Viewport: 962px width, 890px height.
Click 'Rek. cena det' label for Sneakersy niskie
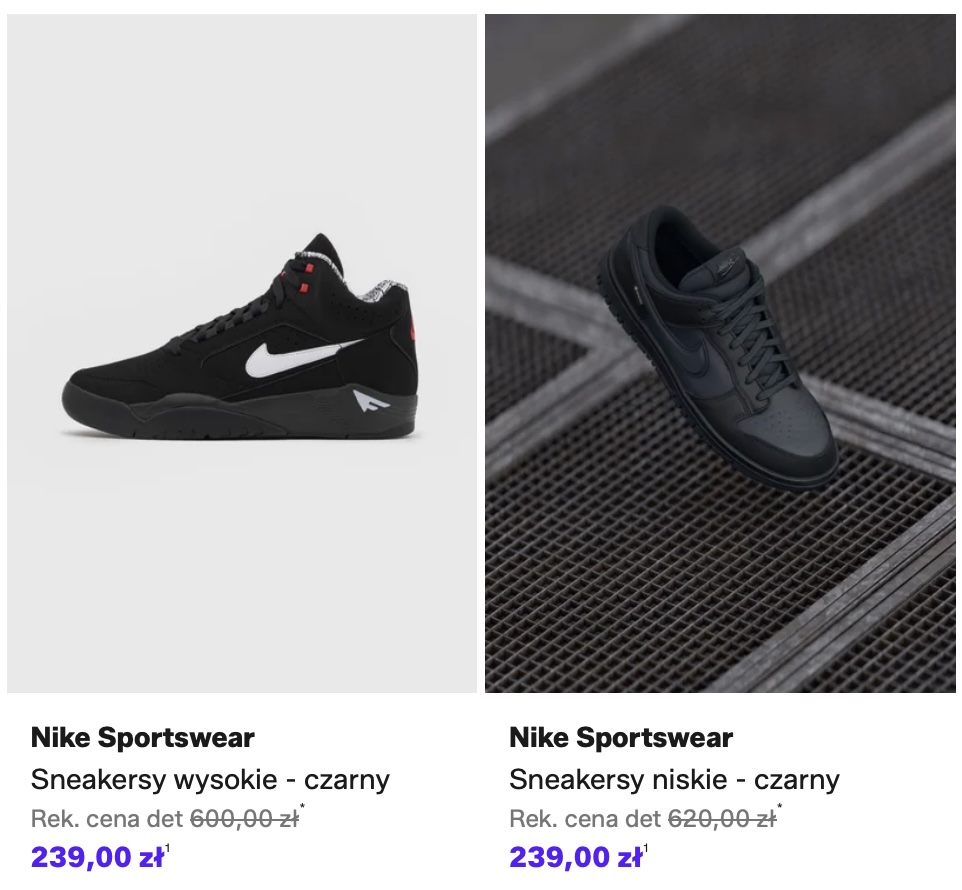(x=586, y=819)
